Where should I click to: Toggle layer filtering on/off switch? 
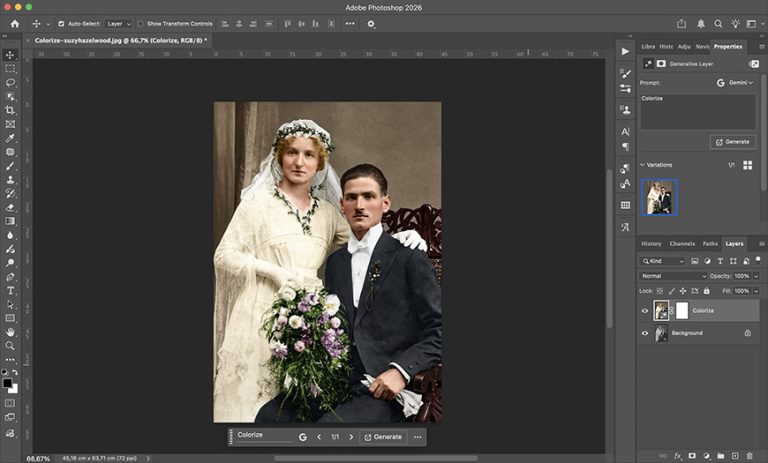[x=758, y=260]
